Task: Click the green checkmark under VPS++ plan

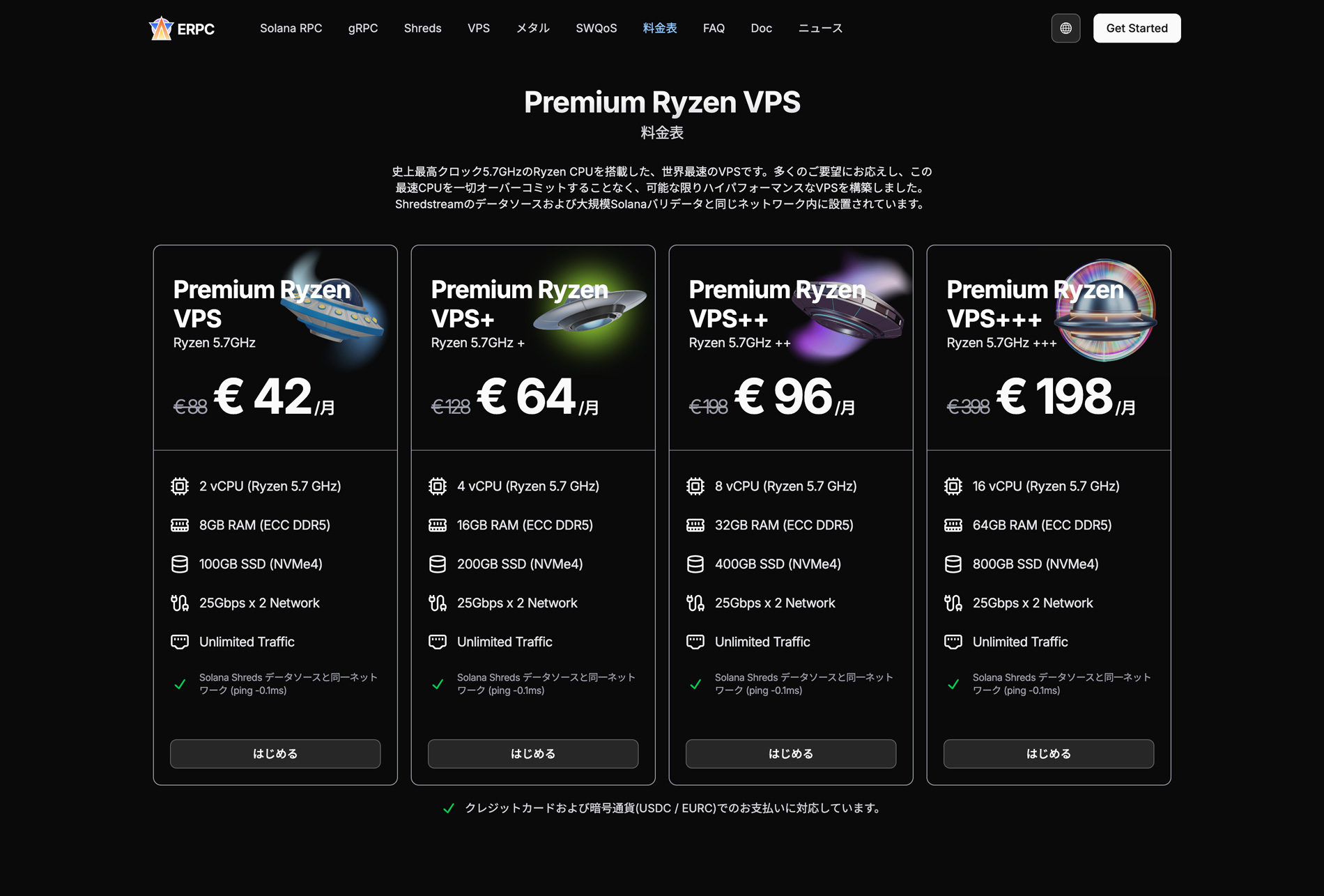Action: pos(695,684)
